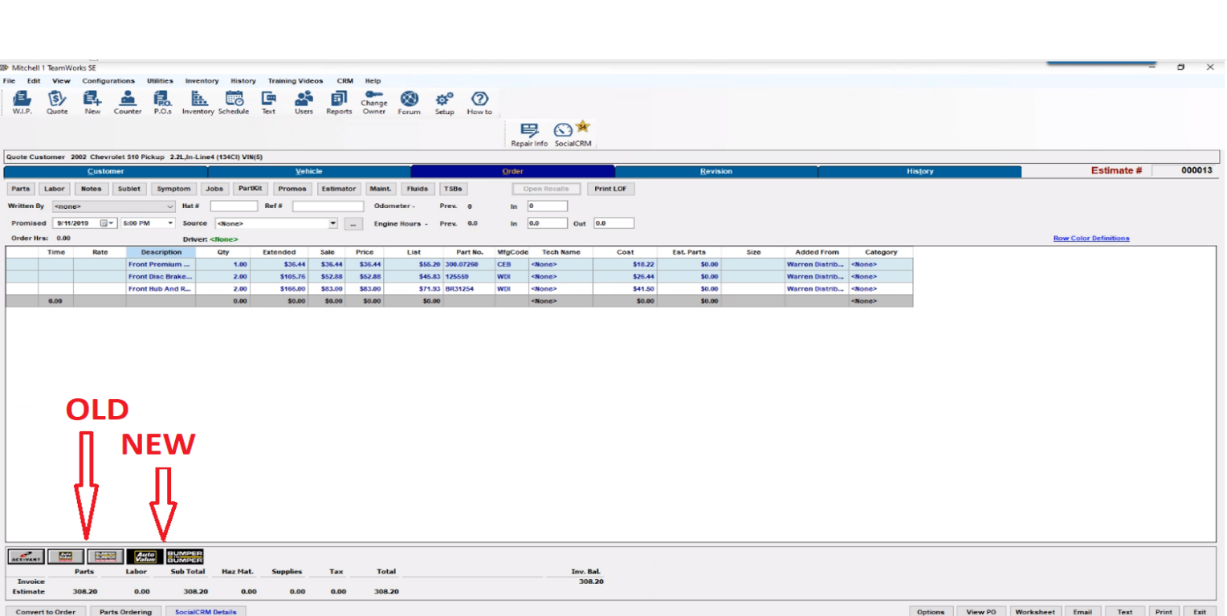Click the Hat # input field
Viewport: 1227px width, 616px height.
233,206
